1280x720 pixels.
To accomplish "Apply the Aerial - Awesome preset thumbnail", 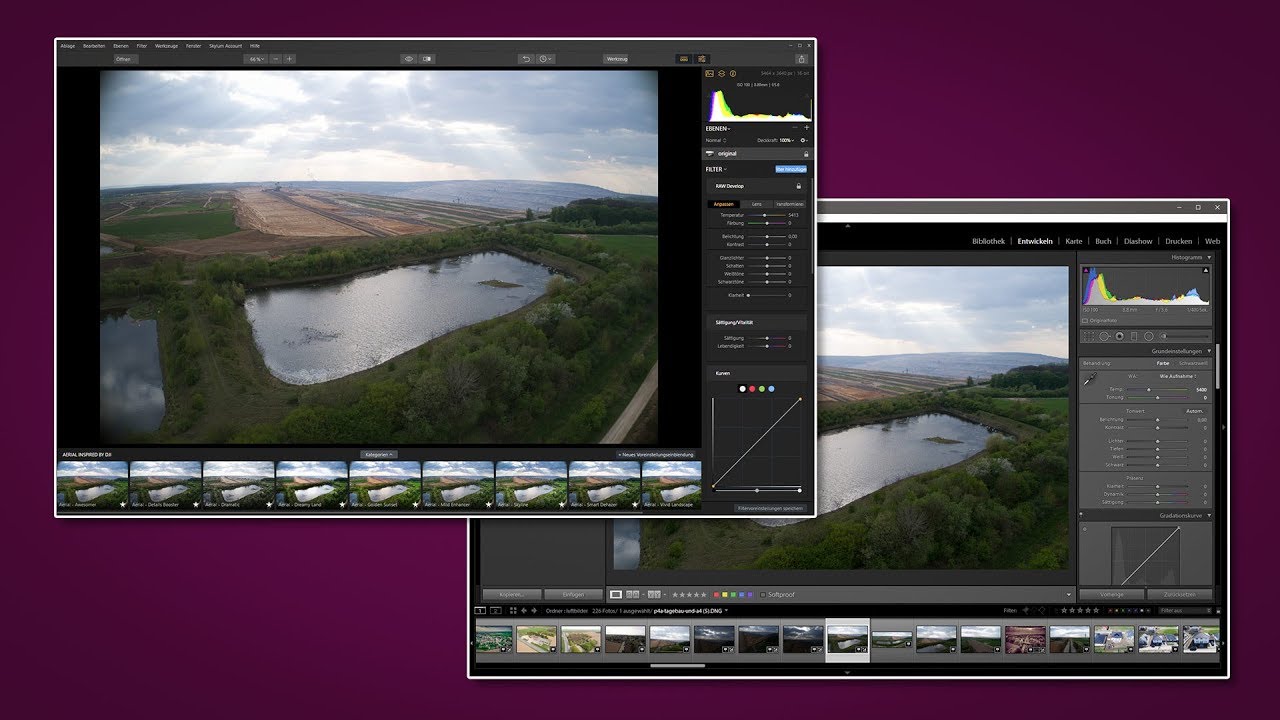I will (92, 484).
